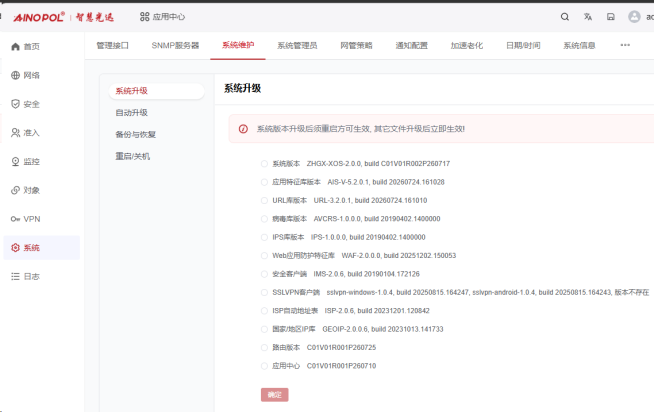Select the 应用特征库版本 radio button
This screenshot has height=412, width=654.
pyautogui.click(x=264, y=182)
